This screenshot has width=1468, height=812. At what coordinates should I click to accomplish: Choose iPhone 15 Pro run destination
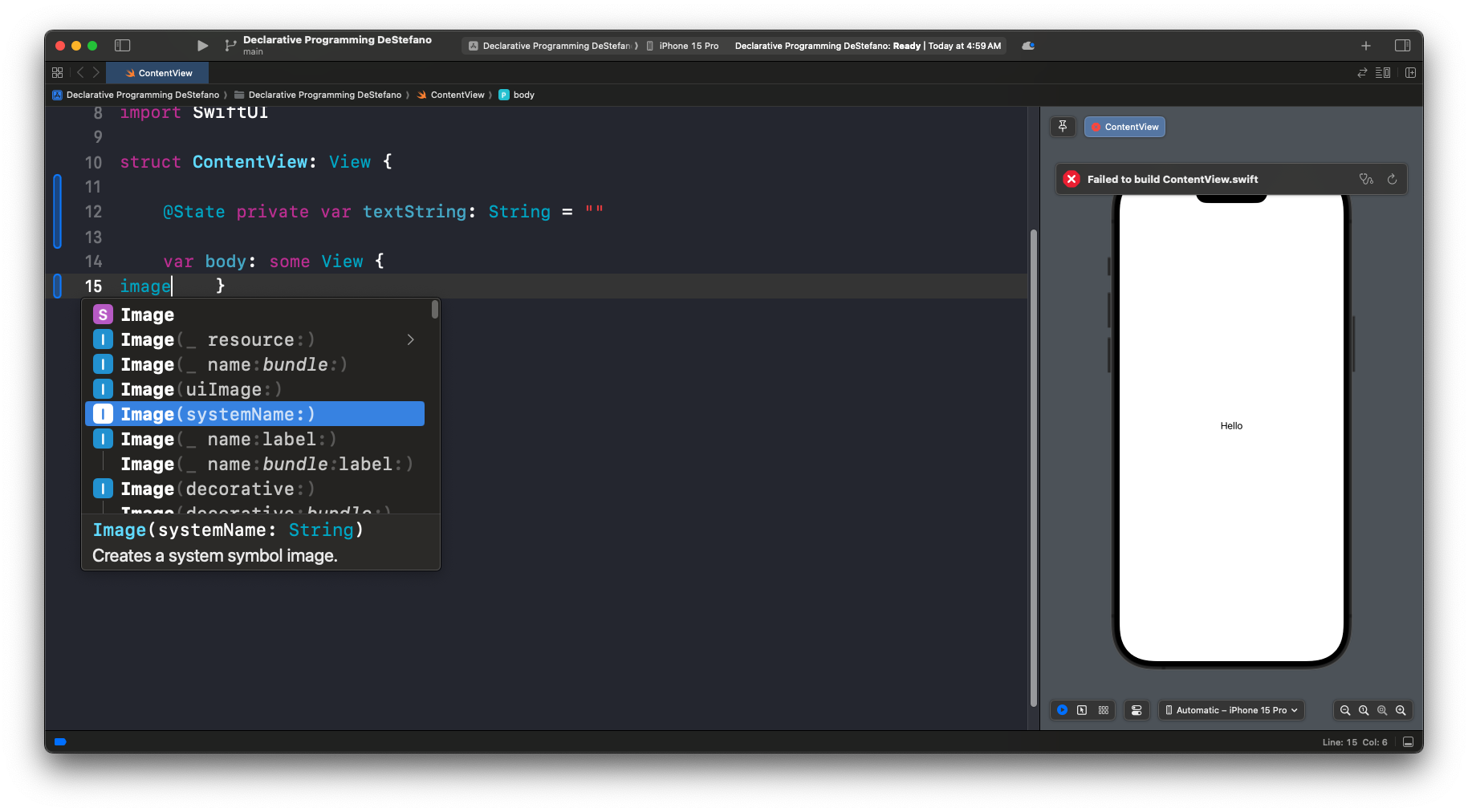click(x=683, y=46)
